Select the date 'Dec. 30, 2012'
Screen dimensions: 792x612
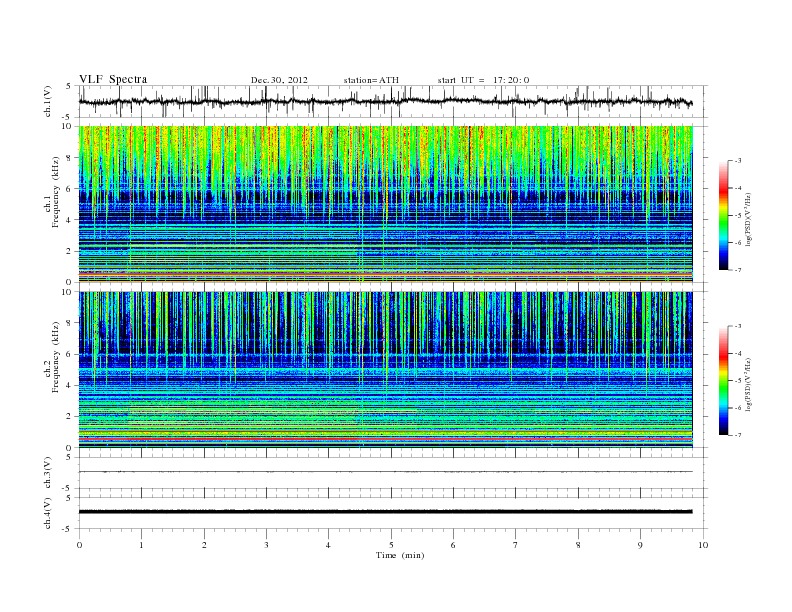279,80
